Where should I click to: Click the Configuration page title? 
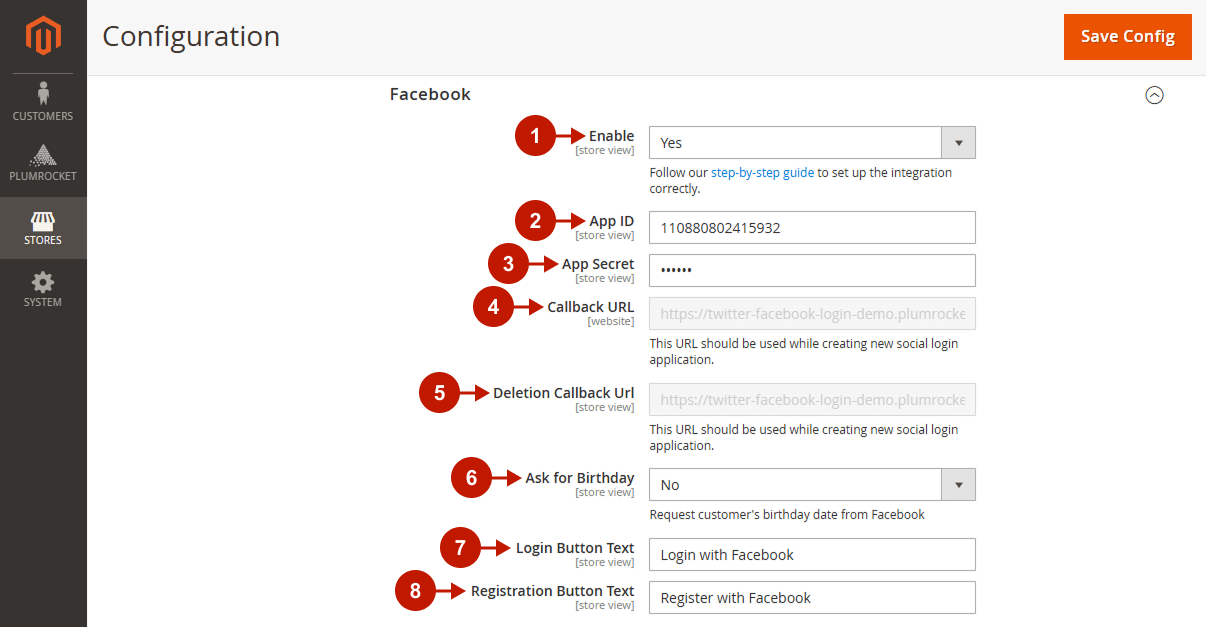[x=191, y=36]
